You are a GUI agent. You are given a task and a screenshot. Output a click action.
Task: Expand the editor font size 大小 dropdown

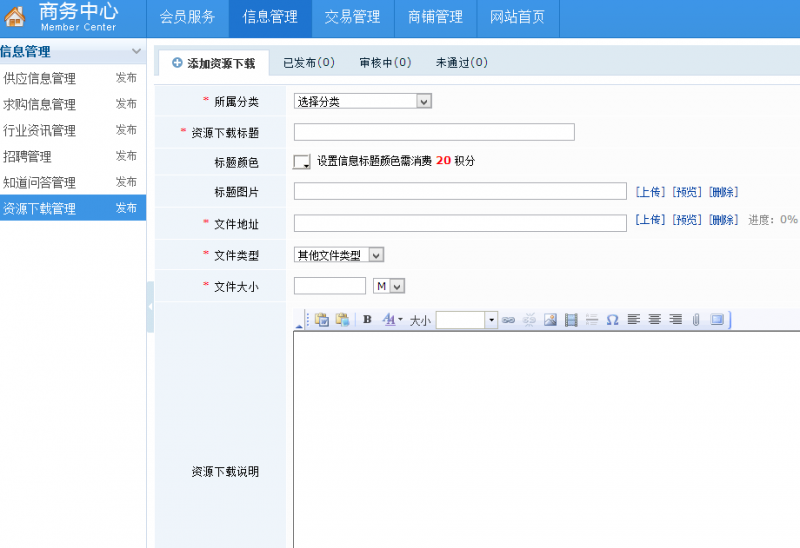pos(491,320)
